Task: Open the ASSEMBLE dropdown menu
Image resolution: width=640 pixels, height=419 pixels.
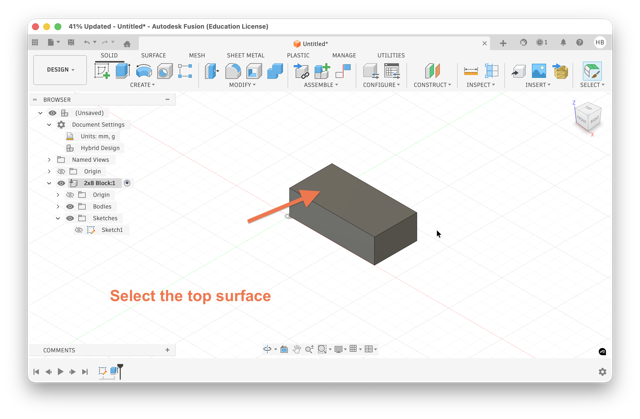Action: [321, 85]
